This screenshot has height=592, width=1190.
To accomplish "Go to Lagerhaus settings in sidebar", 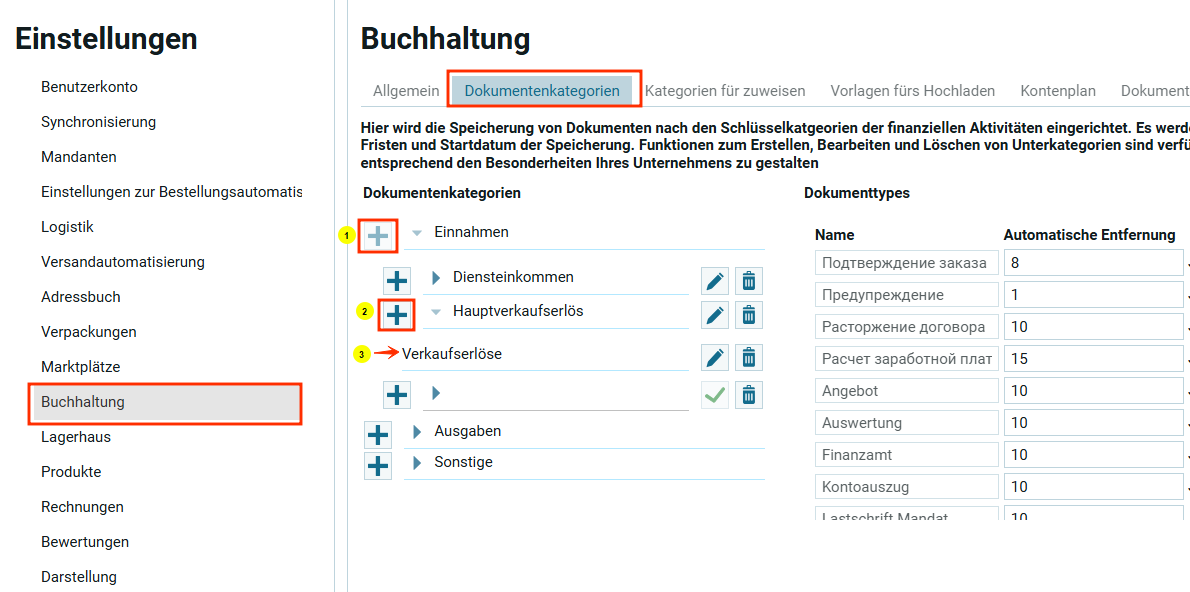I will point(76,437).
